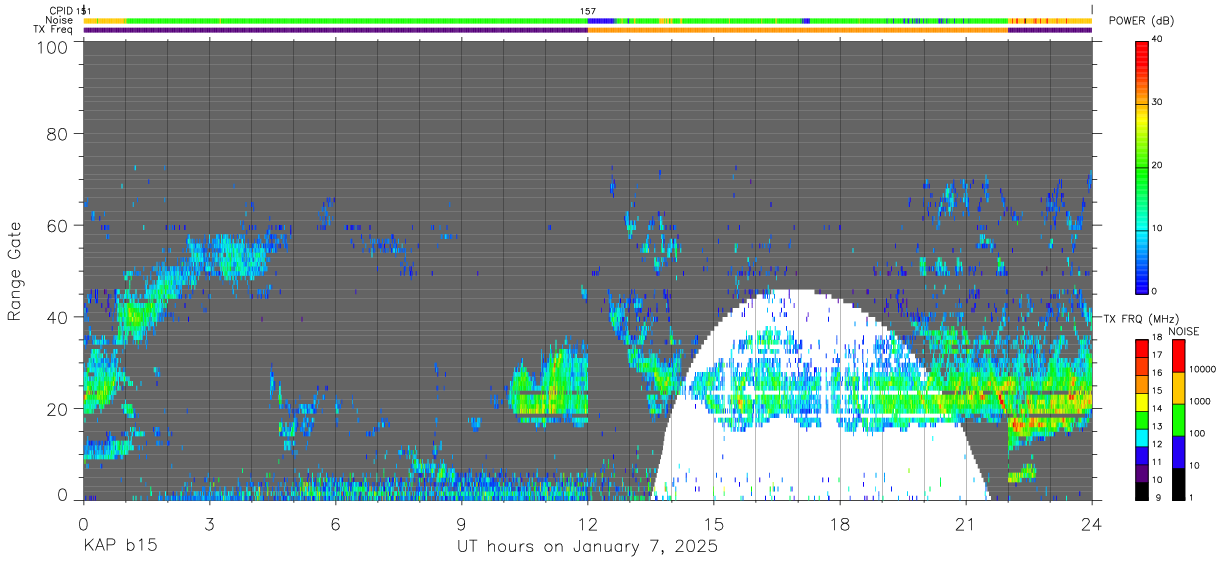Click the '100' tick on the Range Gate axis
This screenshot has height=567, width=1228.
coord(51,46)
